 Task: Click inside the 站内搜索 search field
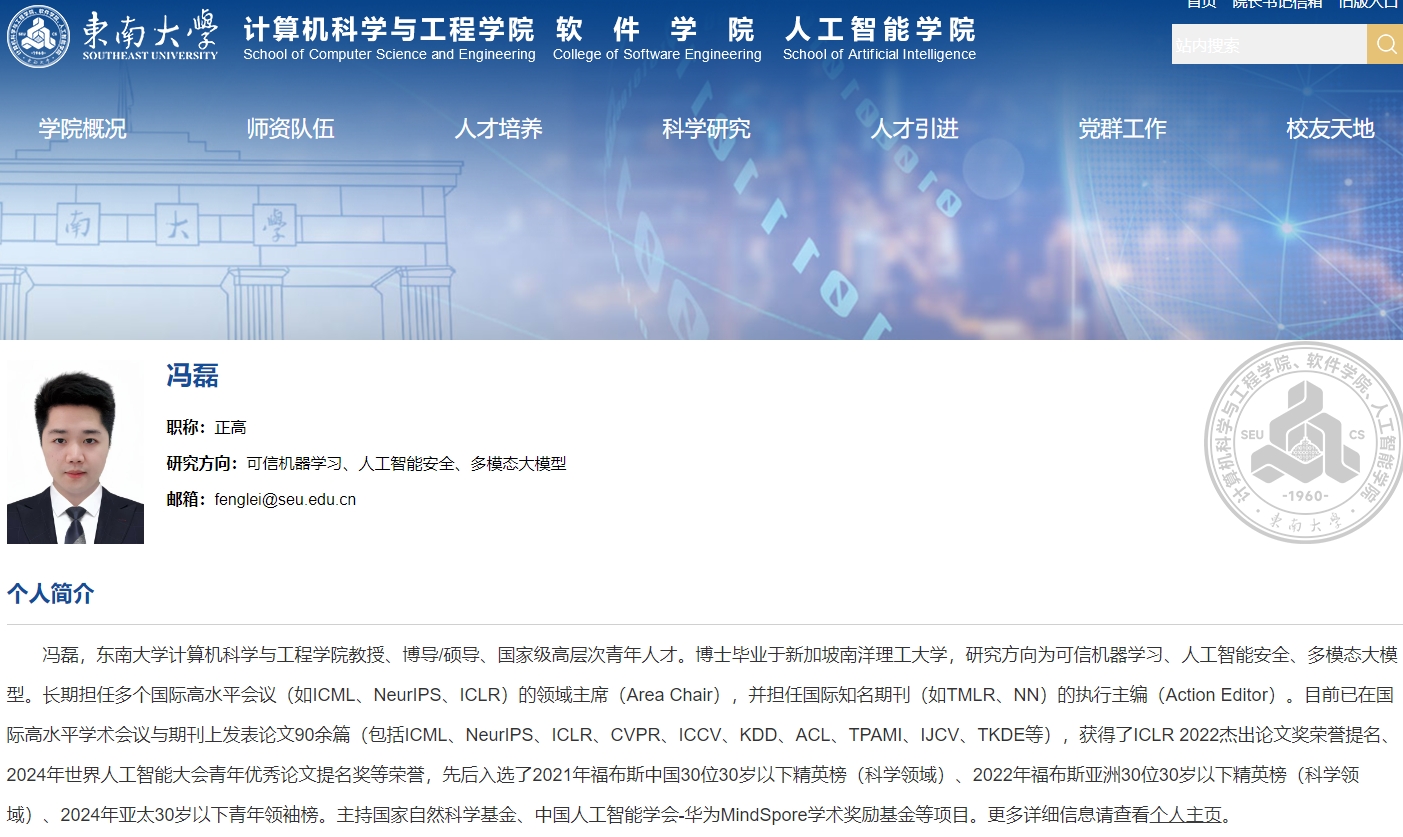[1268, 44]
